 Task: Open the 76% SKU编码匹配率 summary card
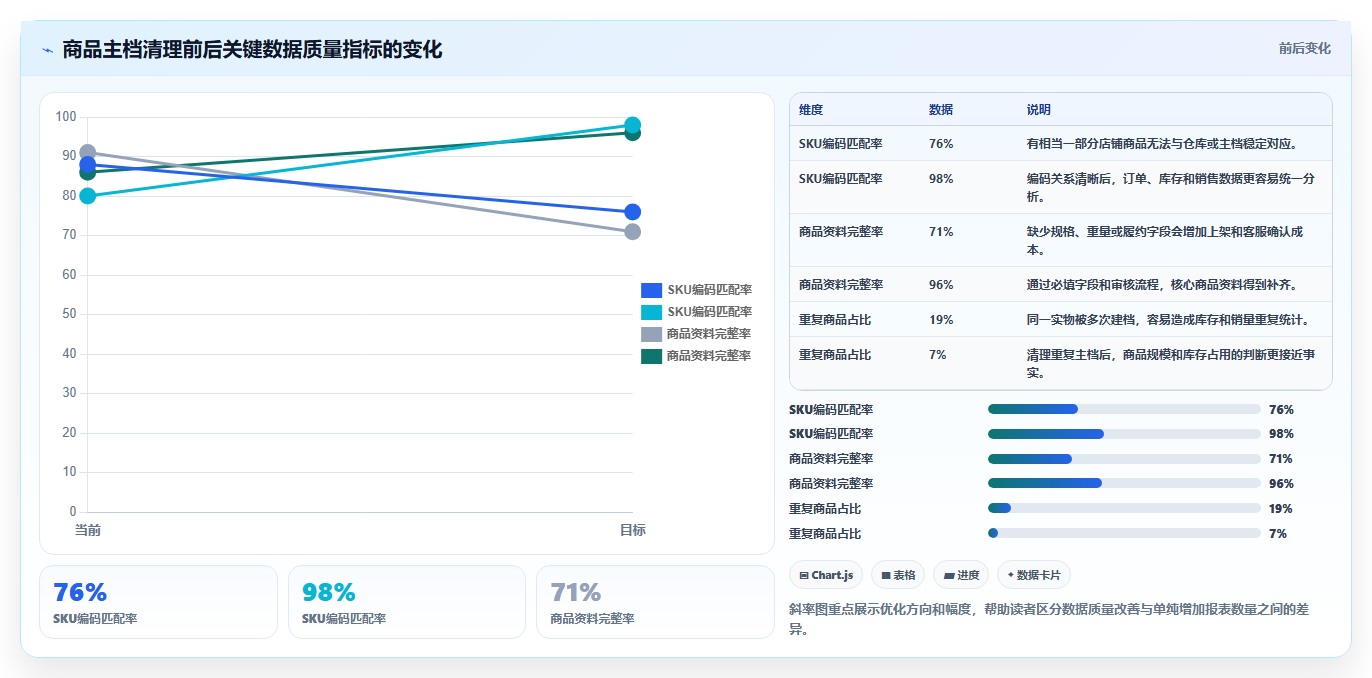pos(158,602)
